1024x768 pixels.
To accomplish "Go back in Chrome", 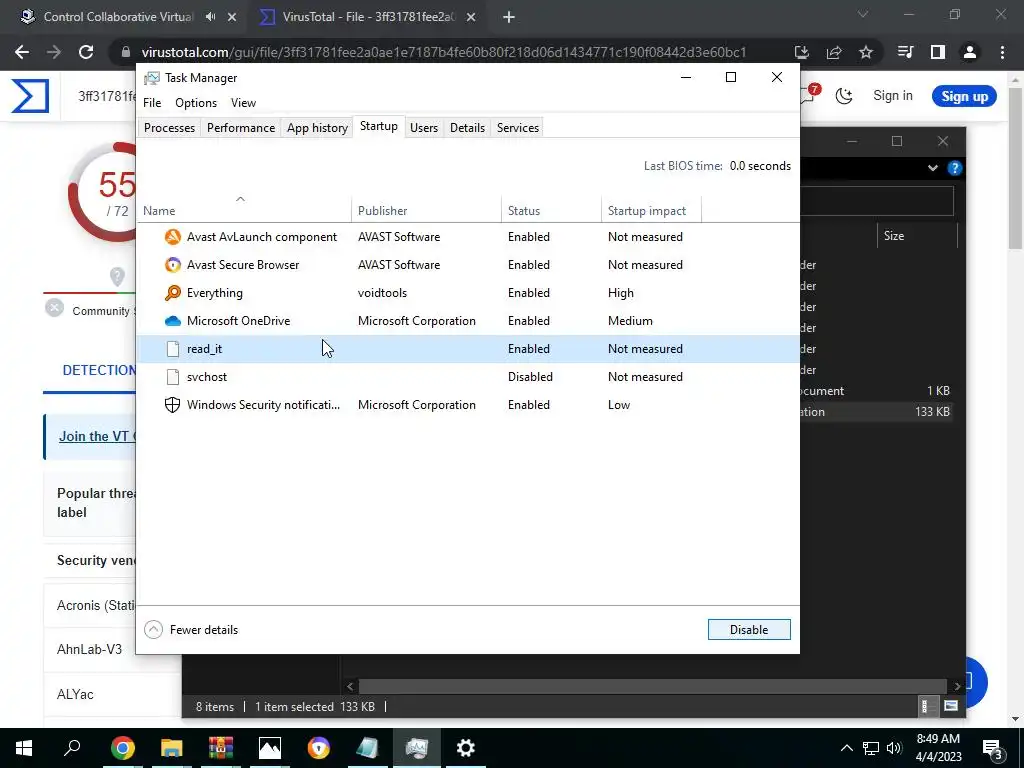I will point(22,52).
